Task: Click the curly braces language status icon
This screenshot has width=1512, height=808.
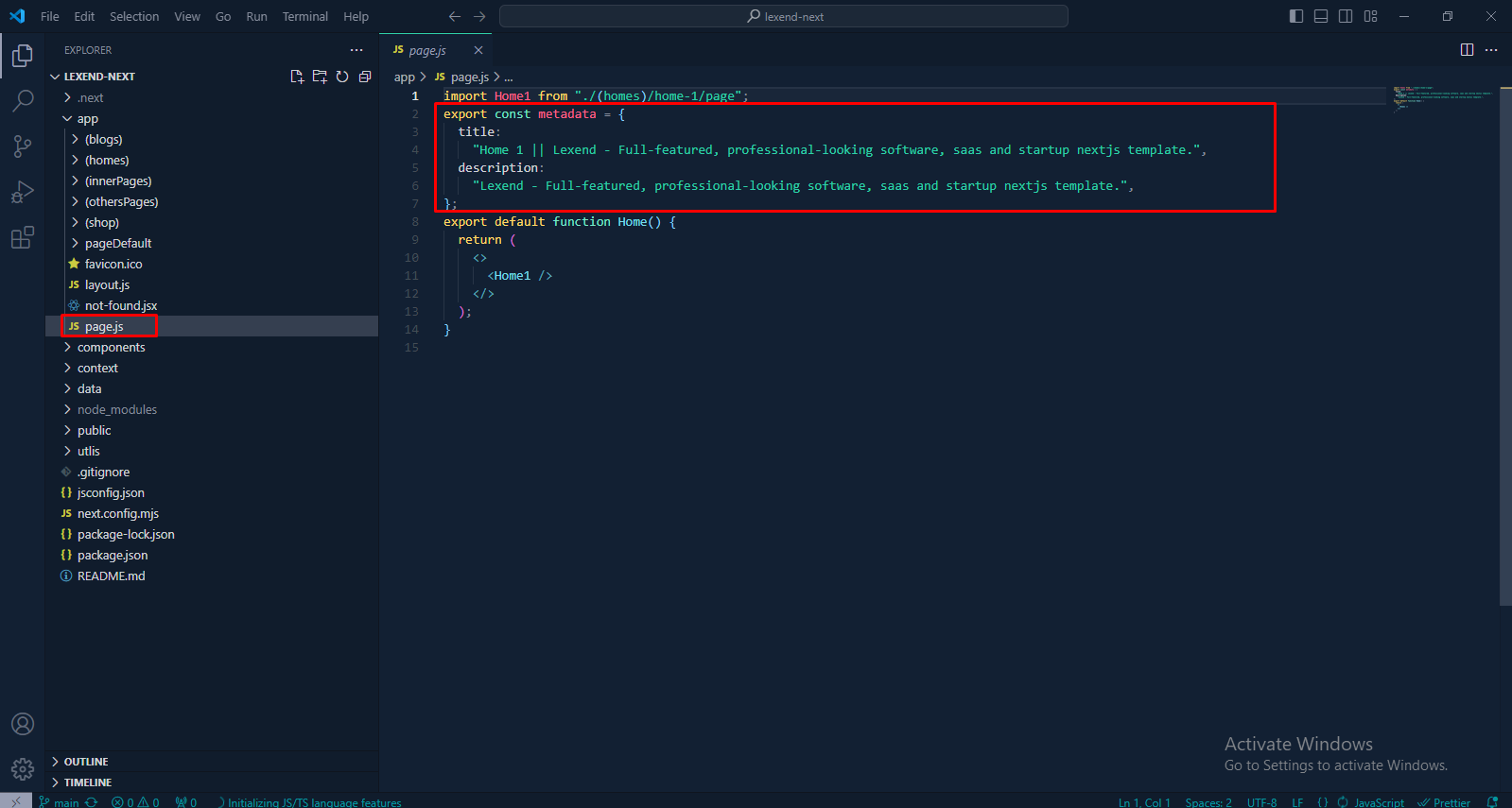Action: point(1323,802)
